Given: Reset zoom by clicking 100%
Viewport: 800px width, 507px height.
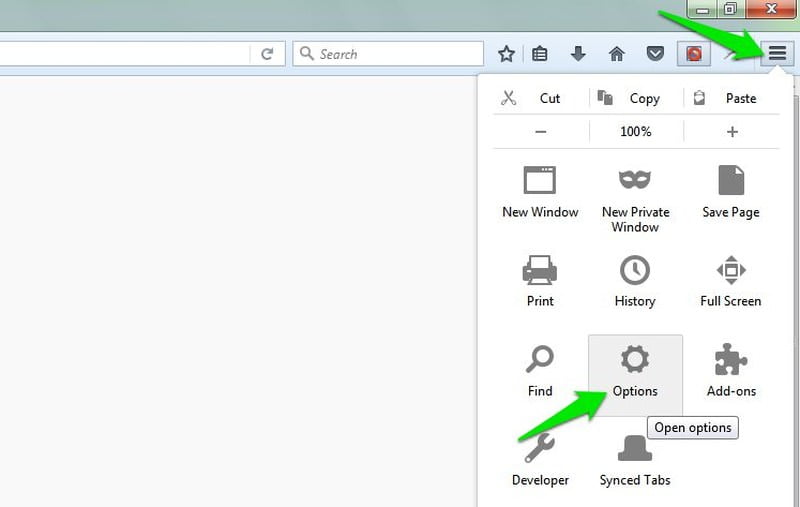Looking at the screenshot, I should pos(635,132).
